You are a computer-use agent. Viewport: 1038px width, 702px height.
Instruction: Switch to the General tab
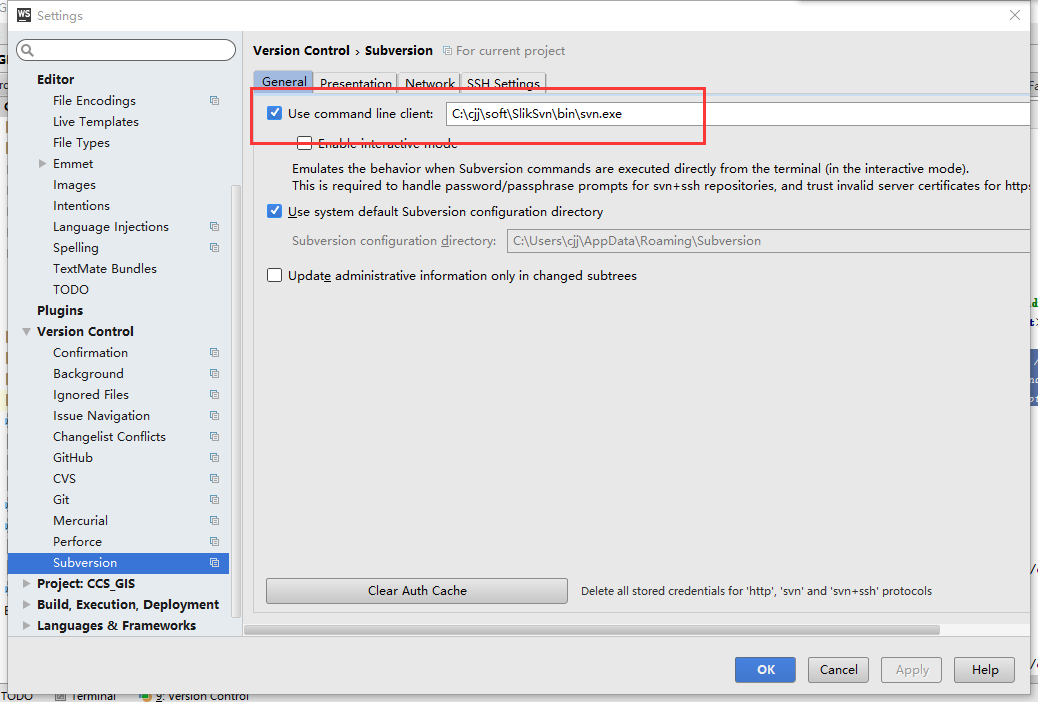coord(284,81)
